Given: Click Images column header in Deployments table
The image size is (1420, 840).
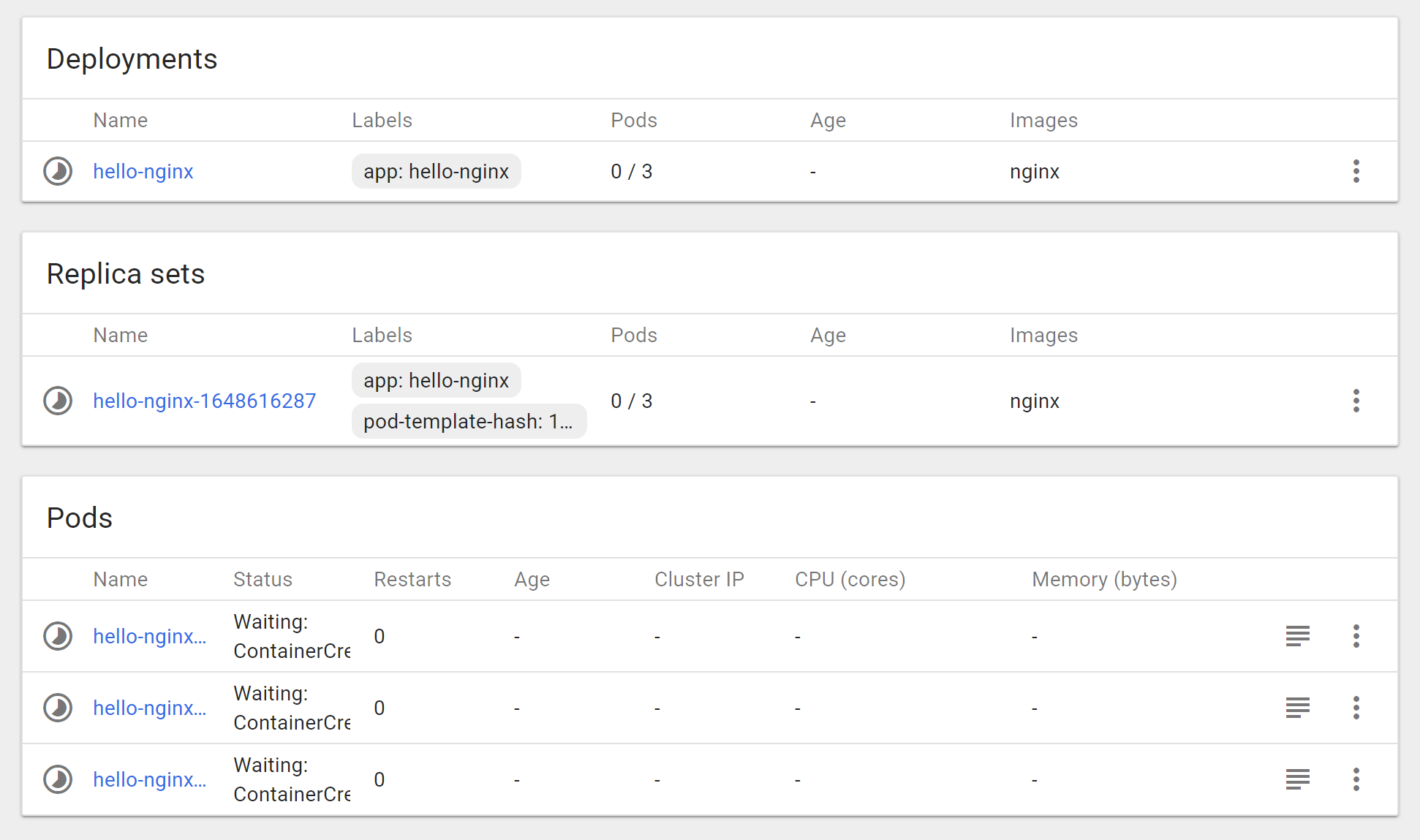Looking at the screenshot, I should coord(1044,120).
